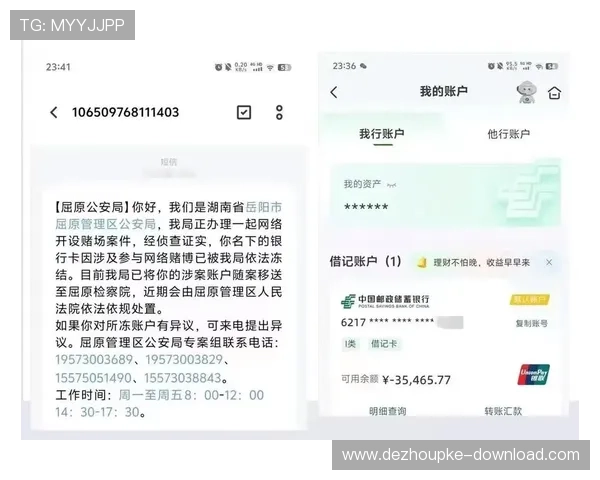Image resolution: width=600 pixels, height=480 pixels.
Task: Tap the 我的账户 page title
Action: pyautogui.click(x=443, y=91)
